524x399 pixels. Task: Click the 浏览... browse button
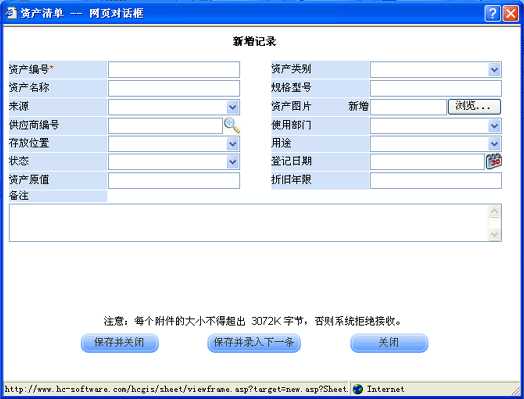pyautogui.click(x=474, y=107)
